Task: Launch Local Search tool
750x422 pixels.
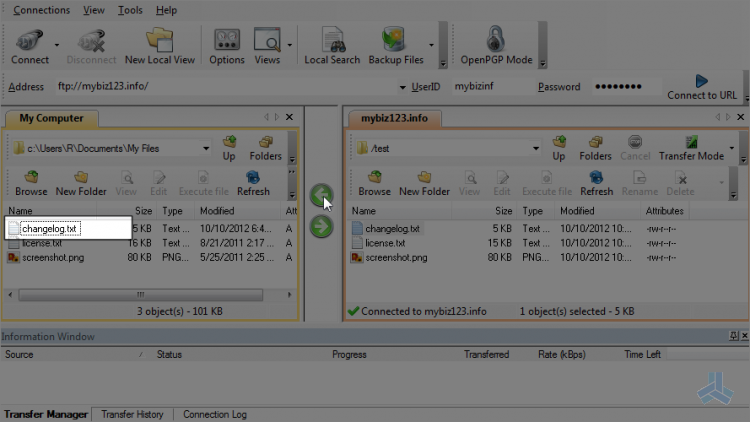Action: pyautogui.click(x=332, y=46)
